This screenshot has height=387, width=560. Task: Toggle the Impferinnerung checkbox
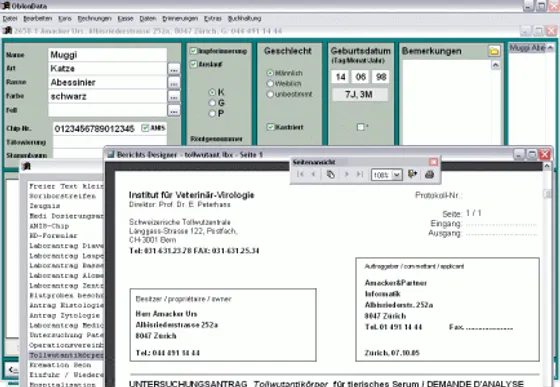194,51
